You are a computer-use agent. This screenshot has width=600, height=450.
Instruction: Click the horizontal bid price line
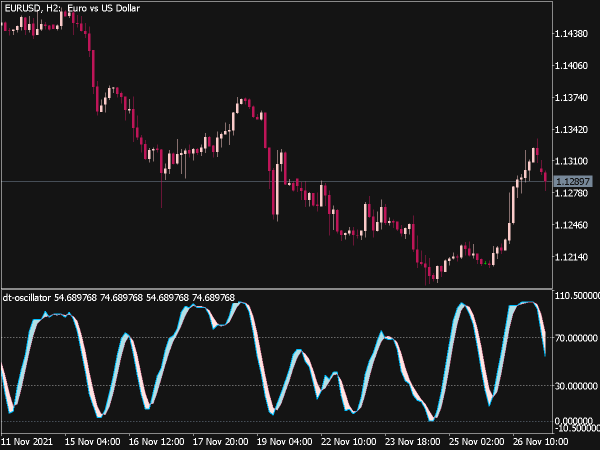[277, 181]
